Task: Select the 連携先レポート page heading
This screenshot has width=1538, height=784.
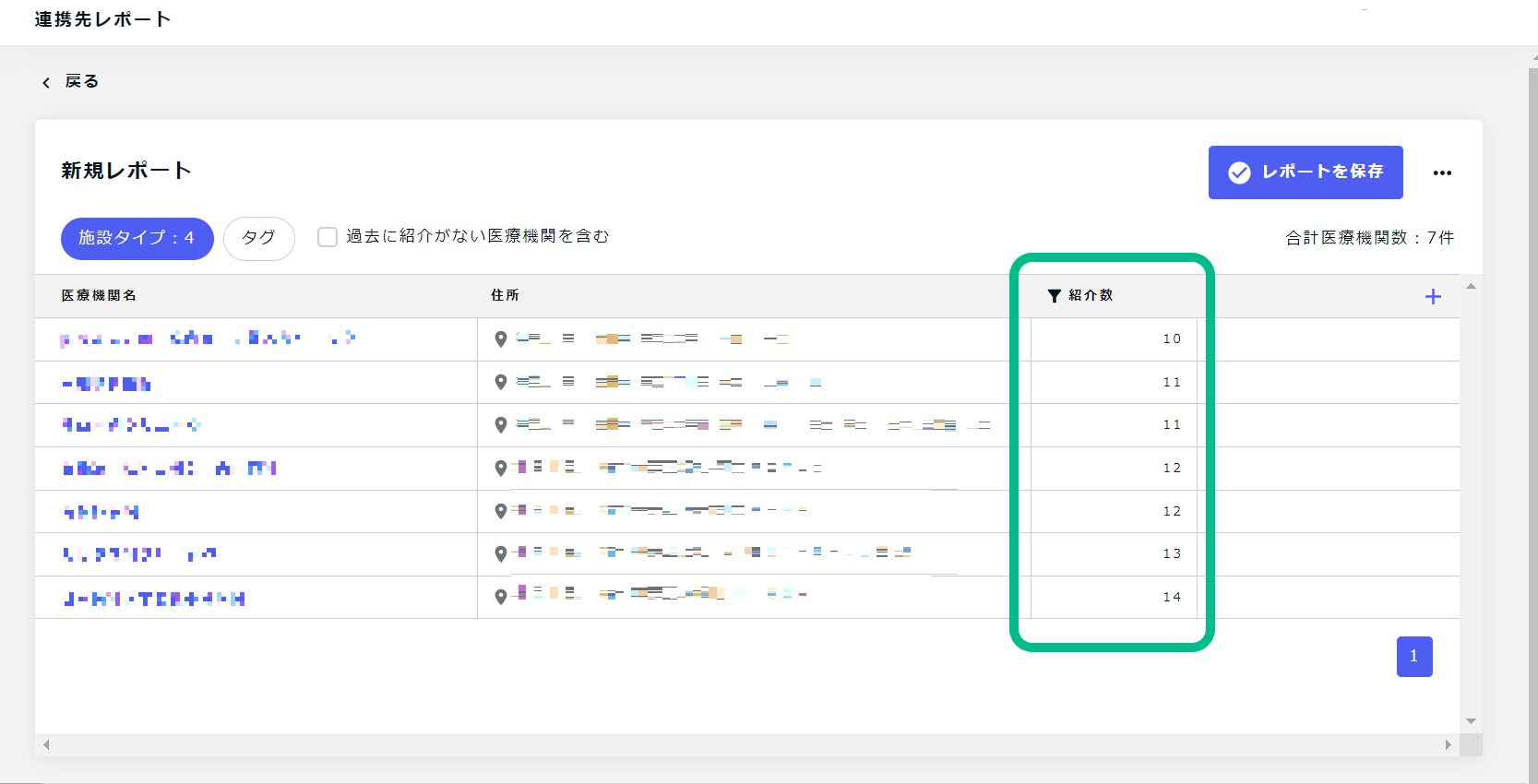Action: pos(102,19)
